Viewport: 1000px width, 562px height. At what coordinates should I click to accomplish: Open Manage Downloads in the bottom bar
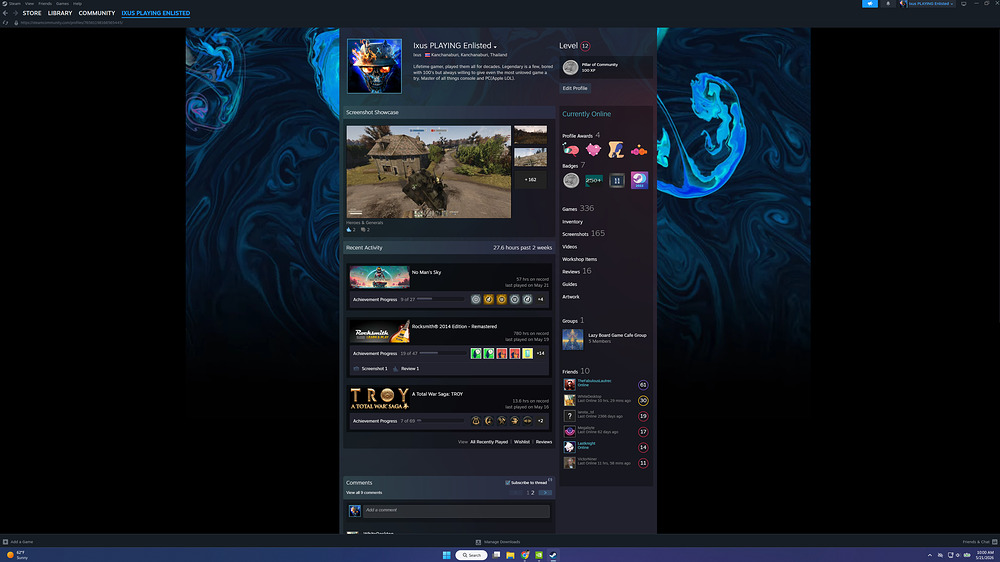coord(497,542)
